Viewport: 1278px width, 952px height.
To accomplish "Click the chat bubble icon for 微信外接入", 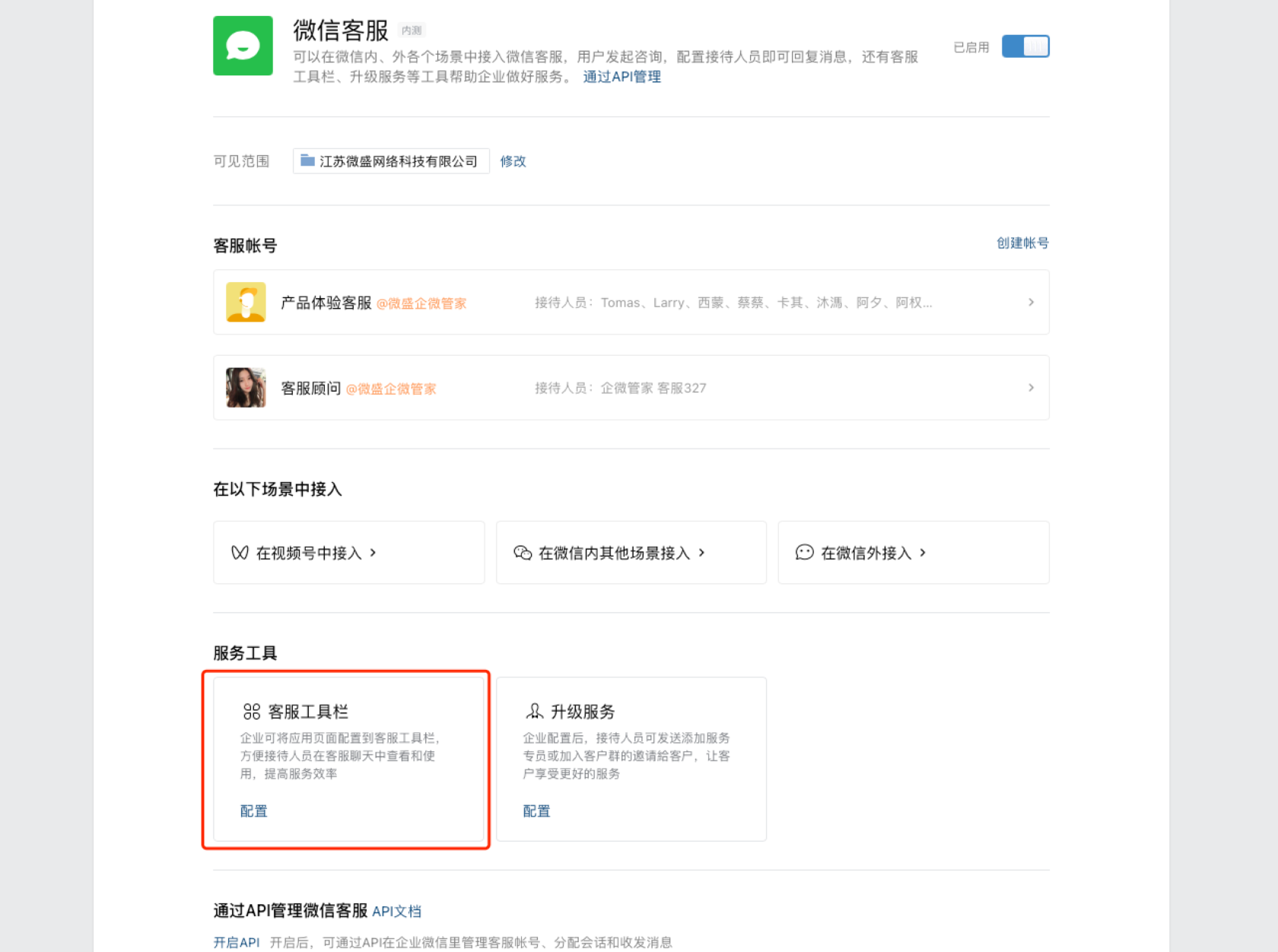I will (804, 553).
